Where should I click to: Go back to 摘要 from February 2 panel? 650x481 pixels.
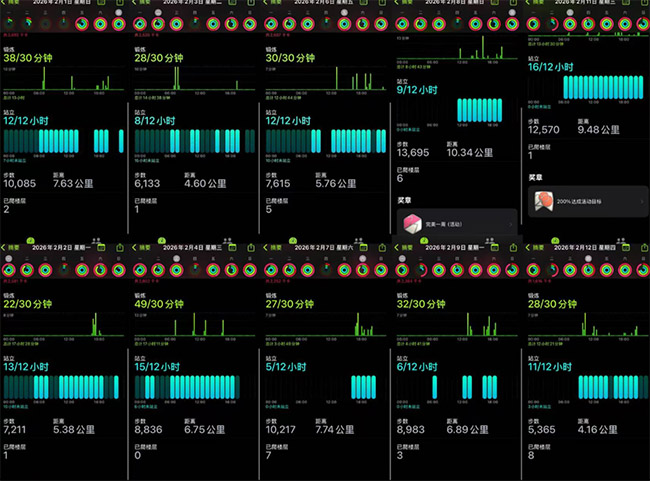pyautogui.click(x=16, y=246)
